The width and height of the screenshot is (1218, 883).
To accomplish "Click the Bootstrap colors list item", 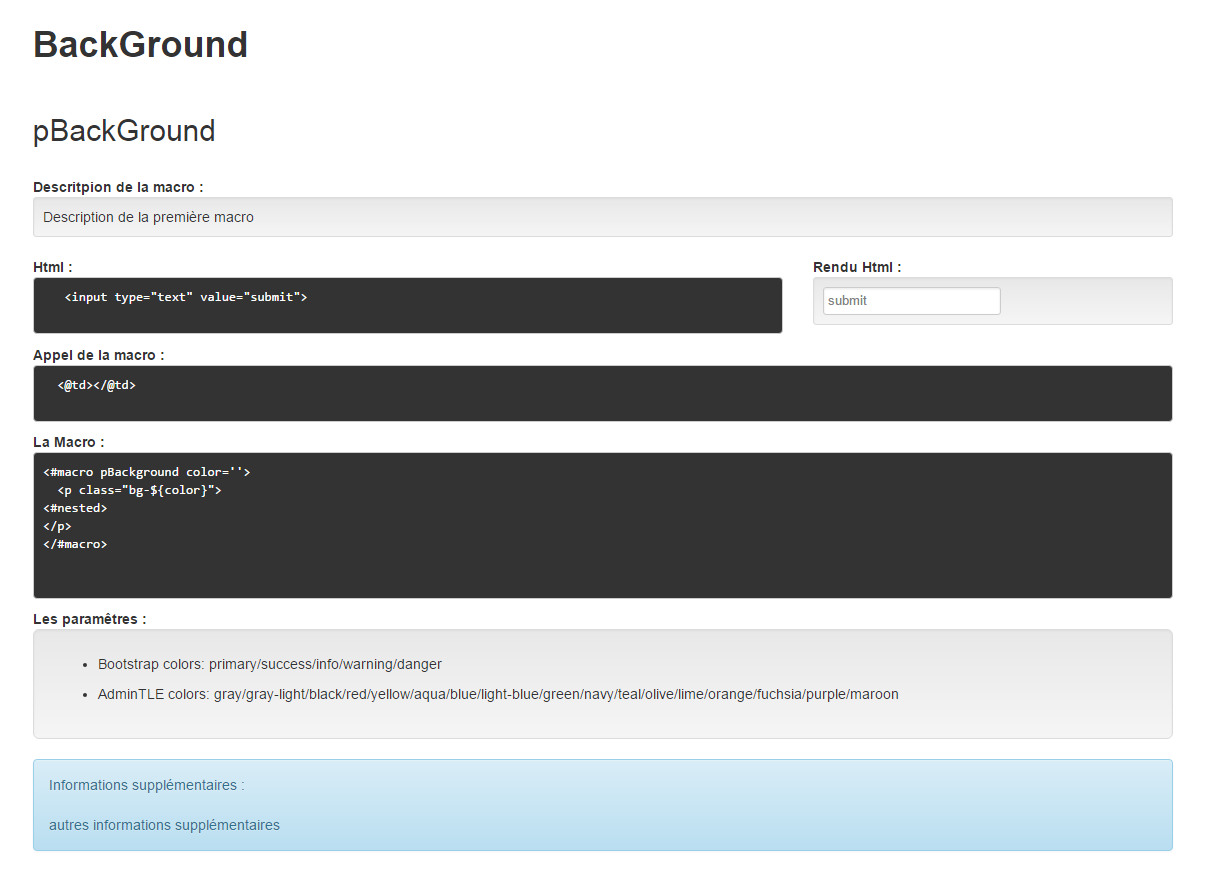I will pos(269,664).
